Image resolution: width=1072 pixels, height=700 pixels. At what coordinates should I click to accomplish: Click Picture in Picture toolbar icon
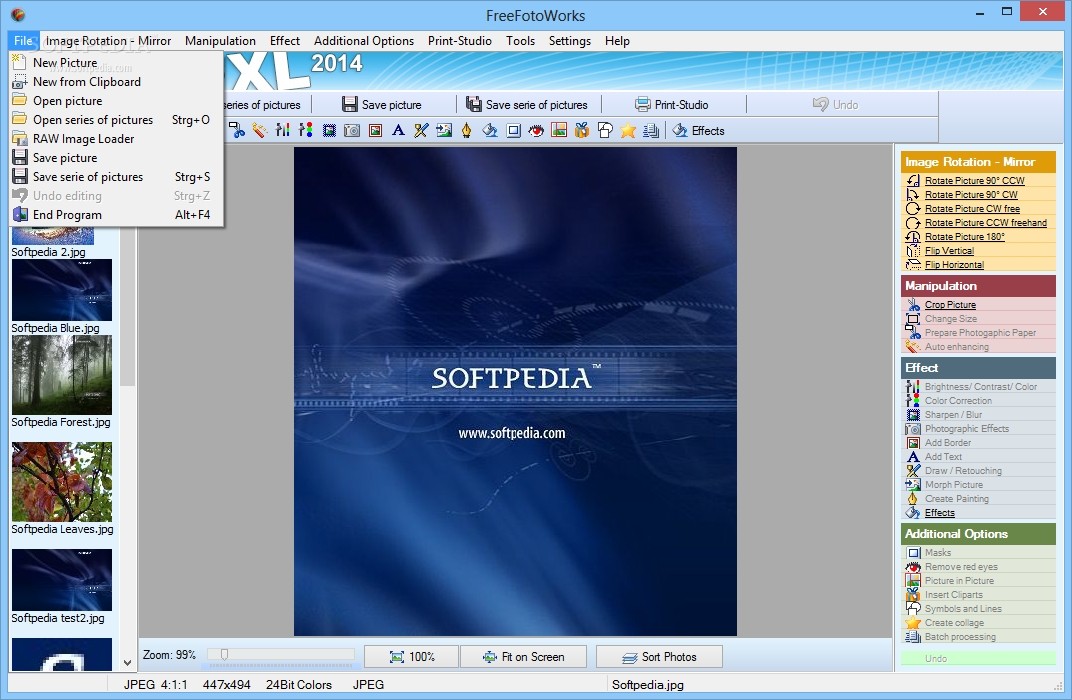[559, 130]
